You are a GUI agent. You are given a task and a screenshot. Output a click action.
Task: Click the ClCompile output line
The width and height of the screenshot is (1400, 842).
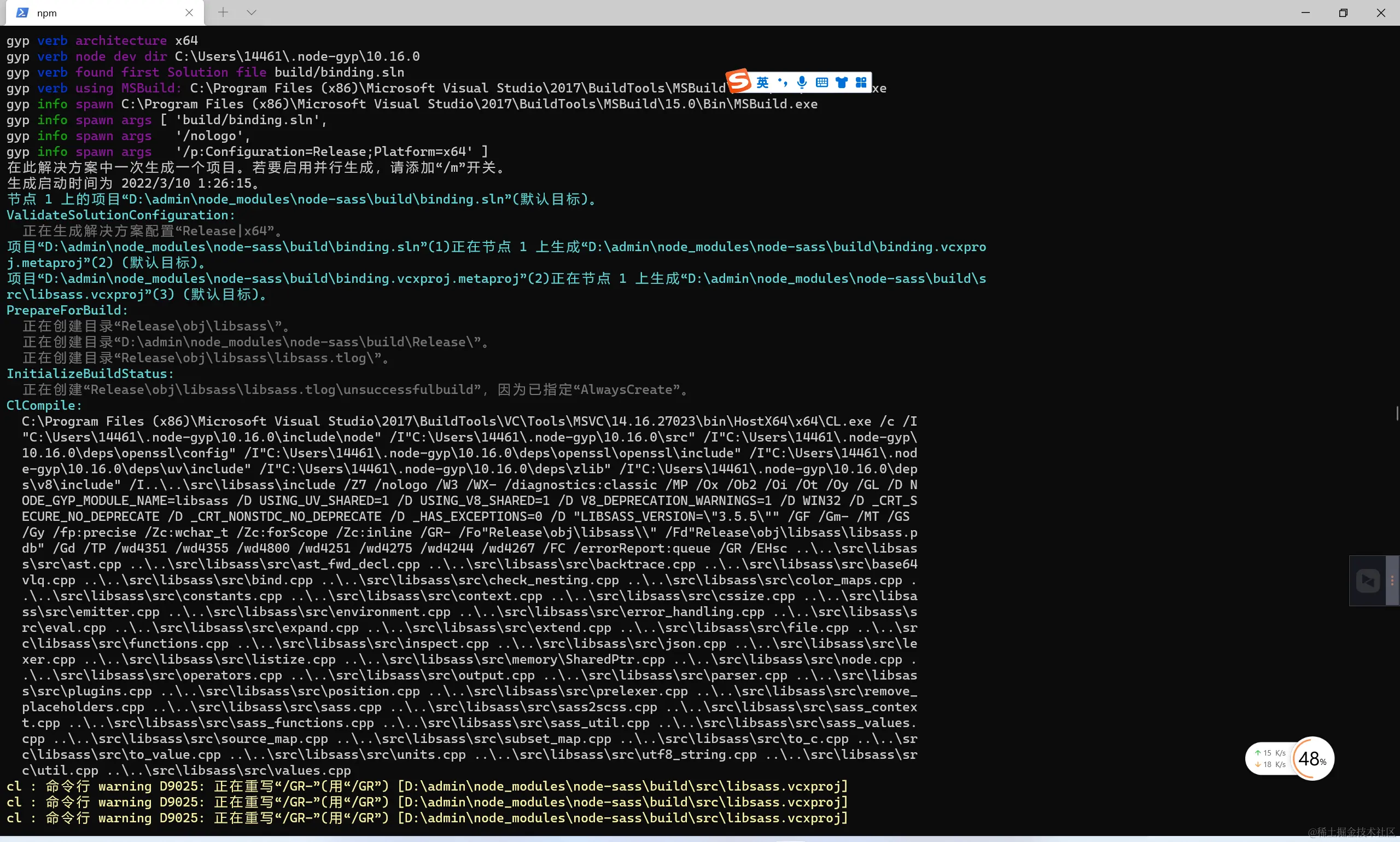pos(44,405)
